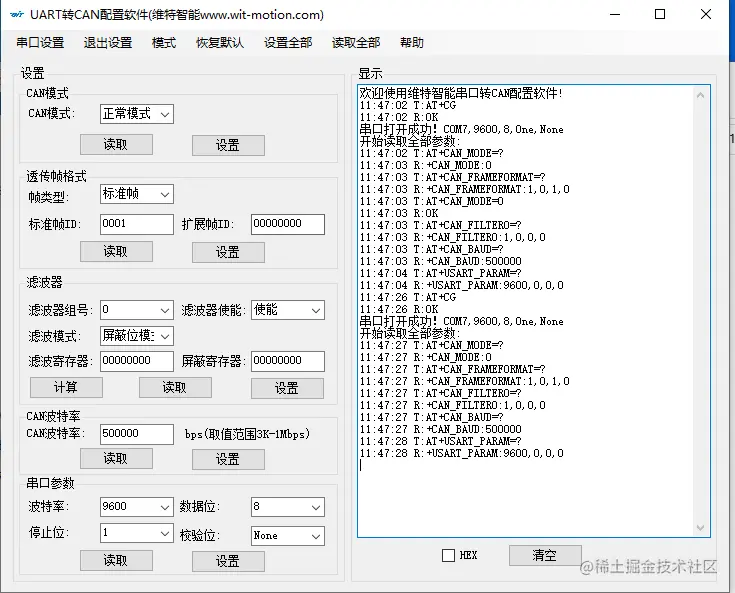The width and height of the screenshot is (735, 593).
Task: Click the WIT app logo icon in title bar
Action: [17, 15]
